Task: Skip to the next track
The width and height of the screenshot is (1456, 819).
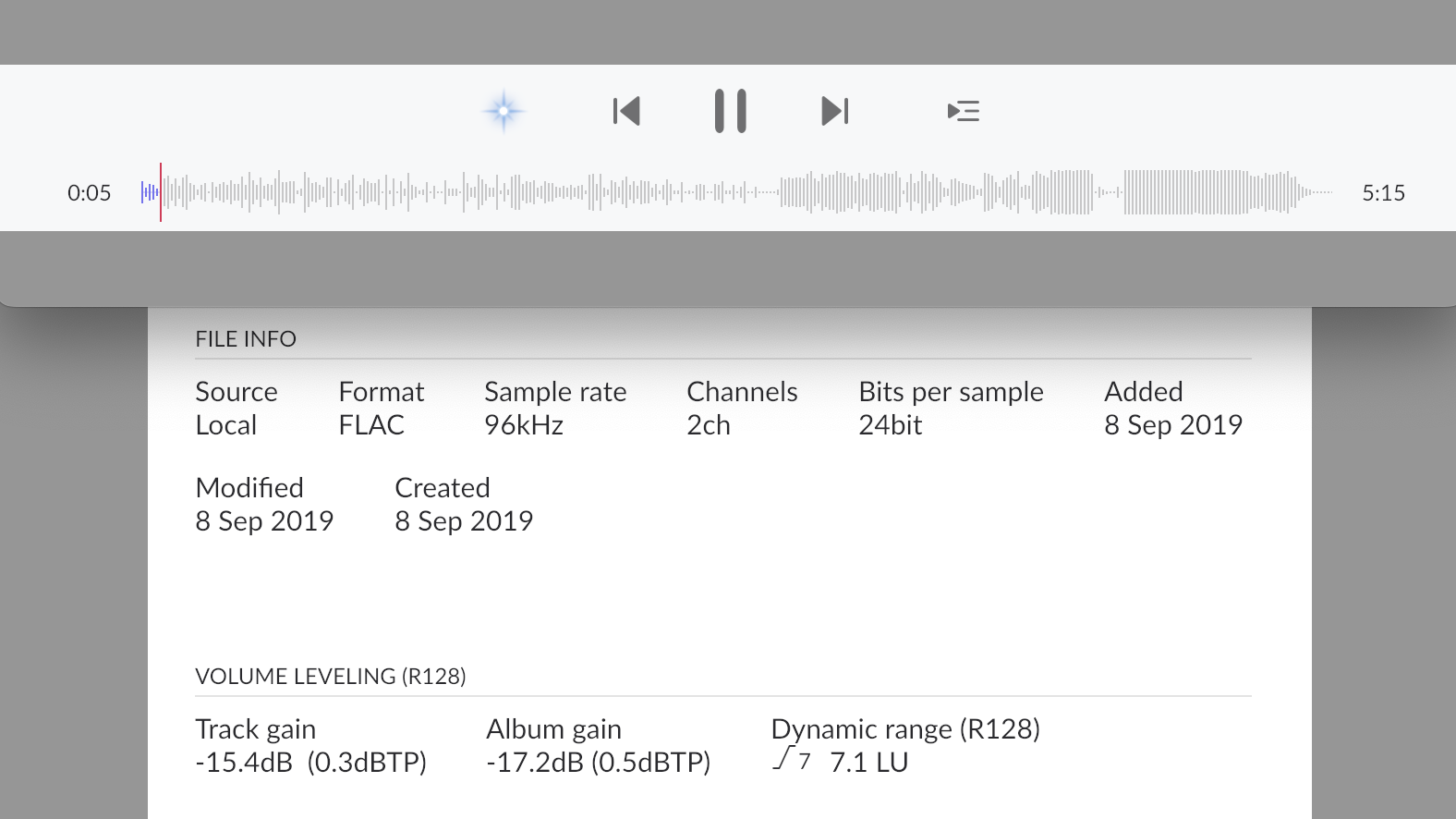Action: (834, 112)
